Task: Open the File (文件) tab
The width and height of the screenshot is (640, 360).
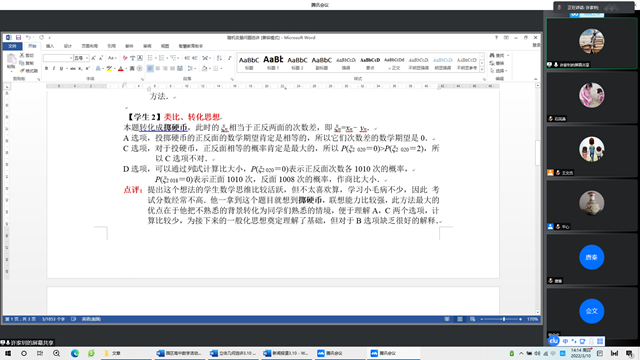Action: pyautogui.click(x=12, y=46)
